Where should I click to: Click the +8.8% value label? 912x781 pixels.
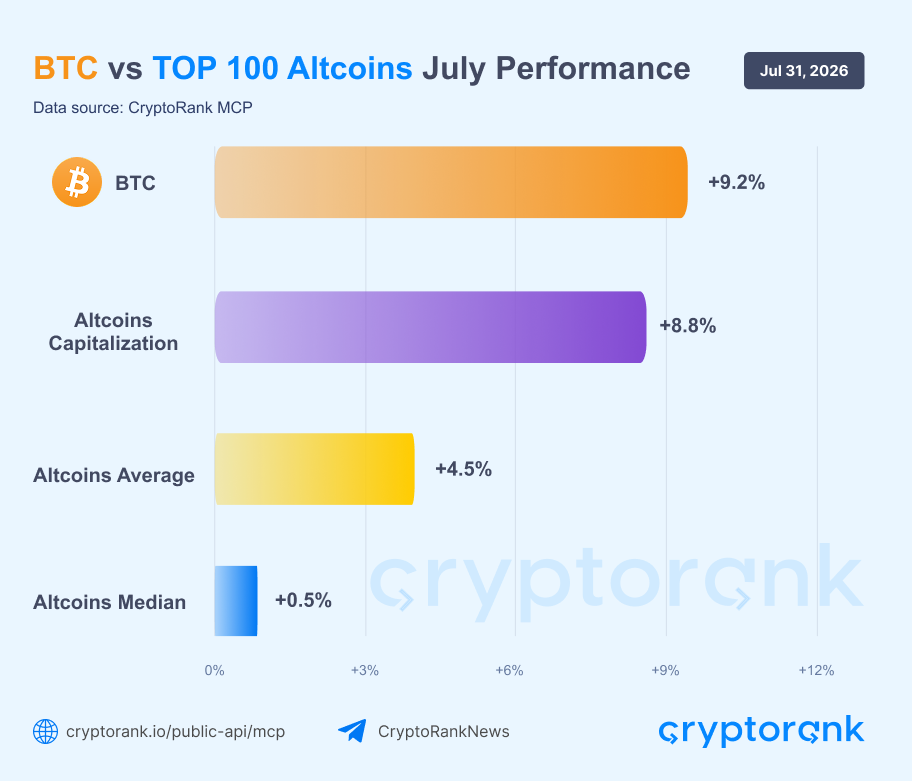tap(687, 326)
